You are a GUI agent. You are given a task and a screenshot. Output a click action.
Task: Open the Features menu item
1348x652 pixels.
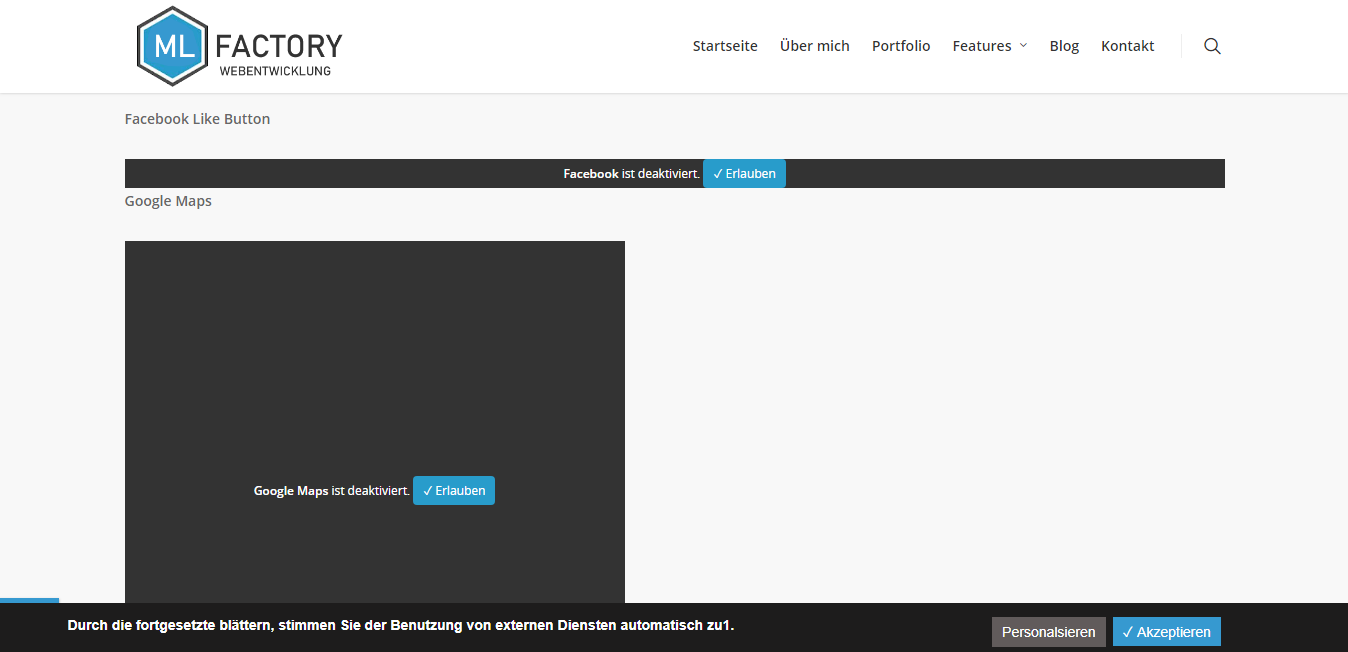point(981,46)
